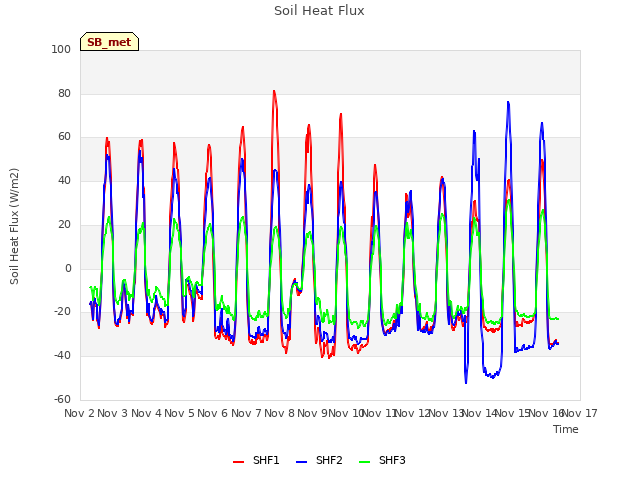Click the y-axis label Soil Heat Flux (W/m2)
This screenshot has width=640, height=480.
[14, 226]
